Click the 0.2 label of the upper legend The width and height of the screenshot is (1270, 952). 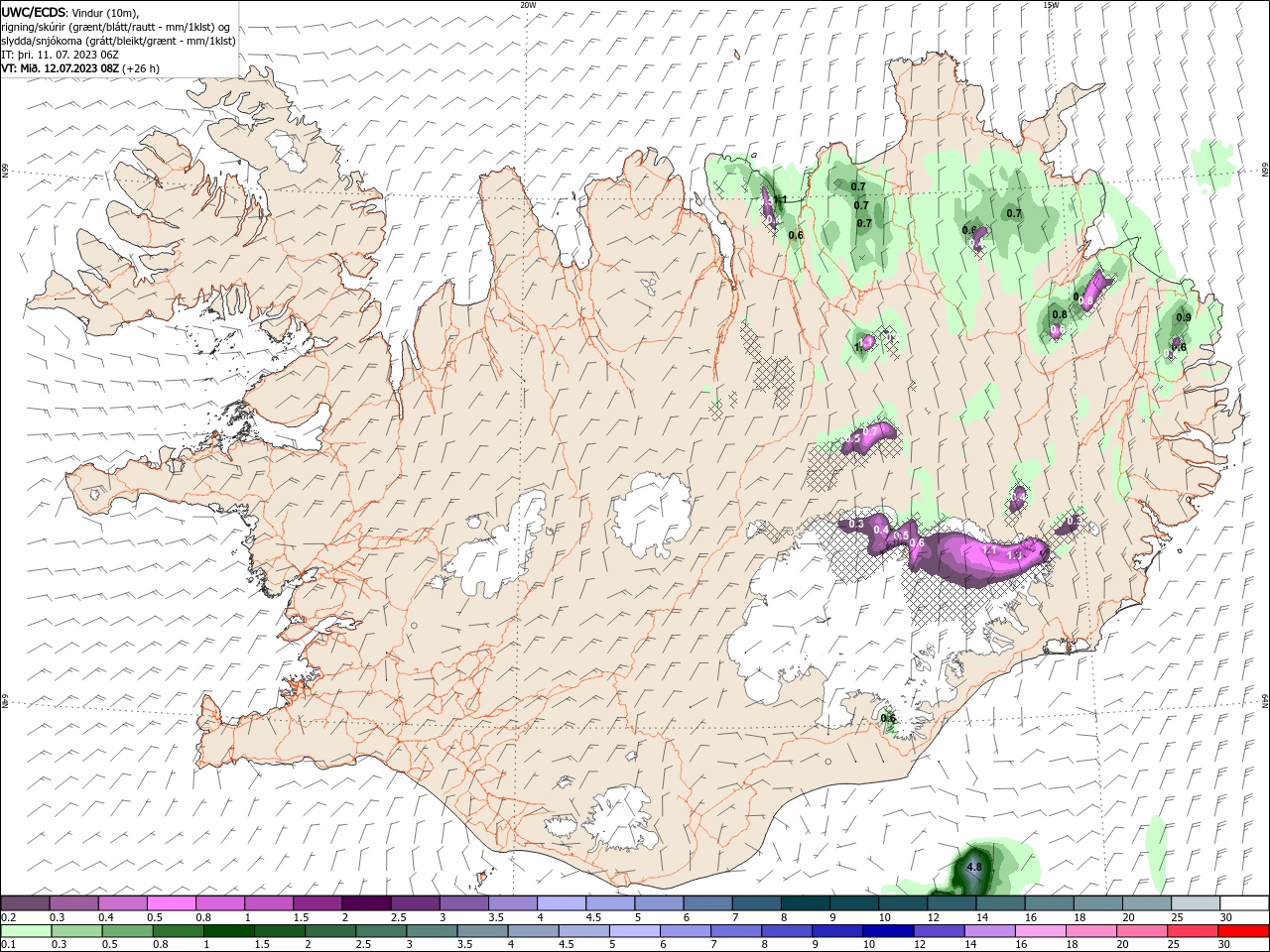[8, 917]
